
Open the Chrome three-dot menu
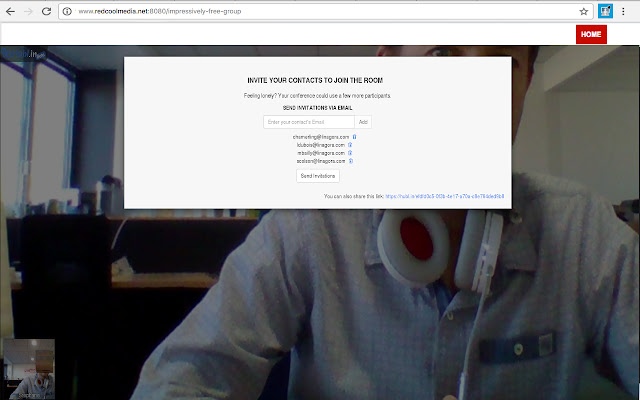(623, 11)
